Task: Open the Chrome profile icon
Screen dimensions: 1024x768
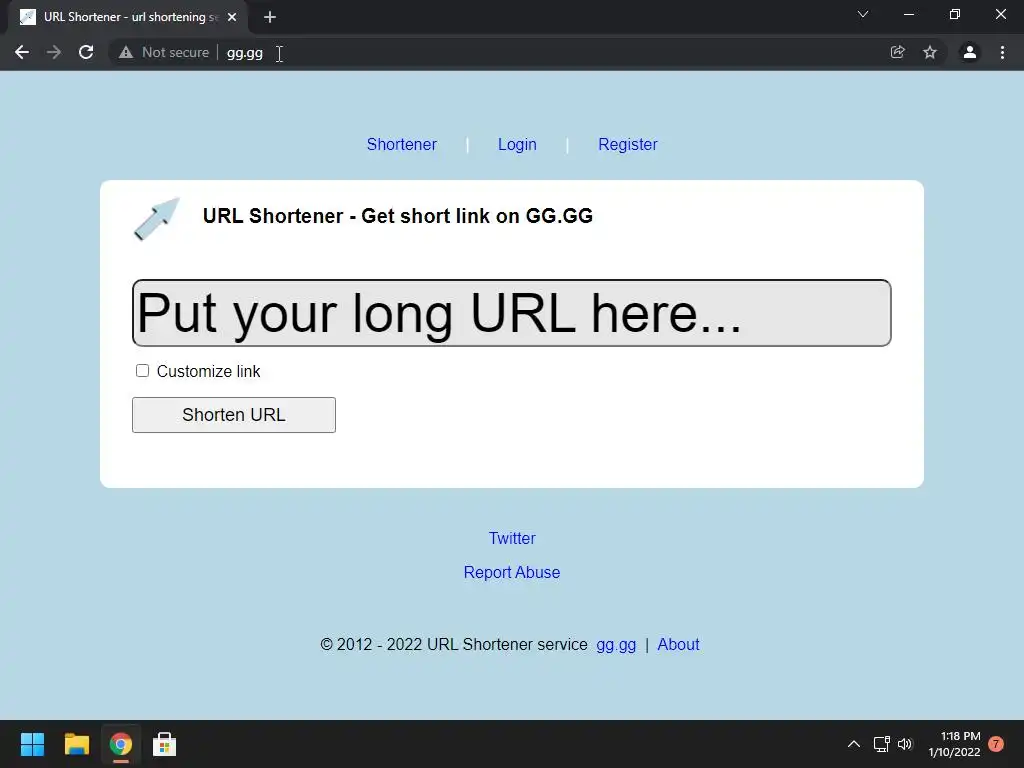Action: pos(970,52)
